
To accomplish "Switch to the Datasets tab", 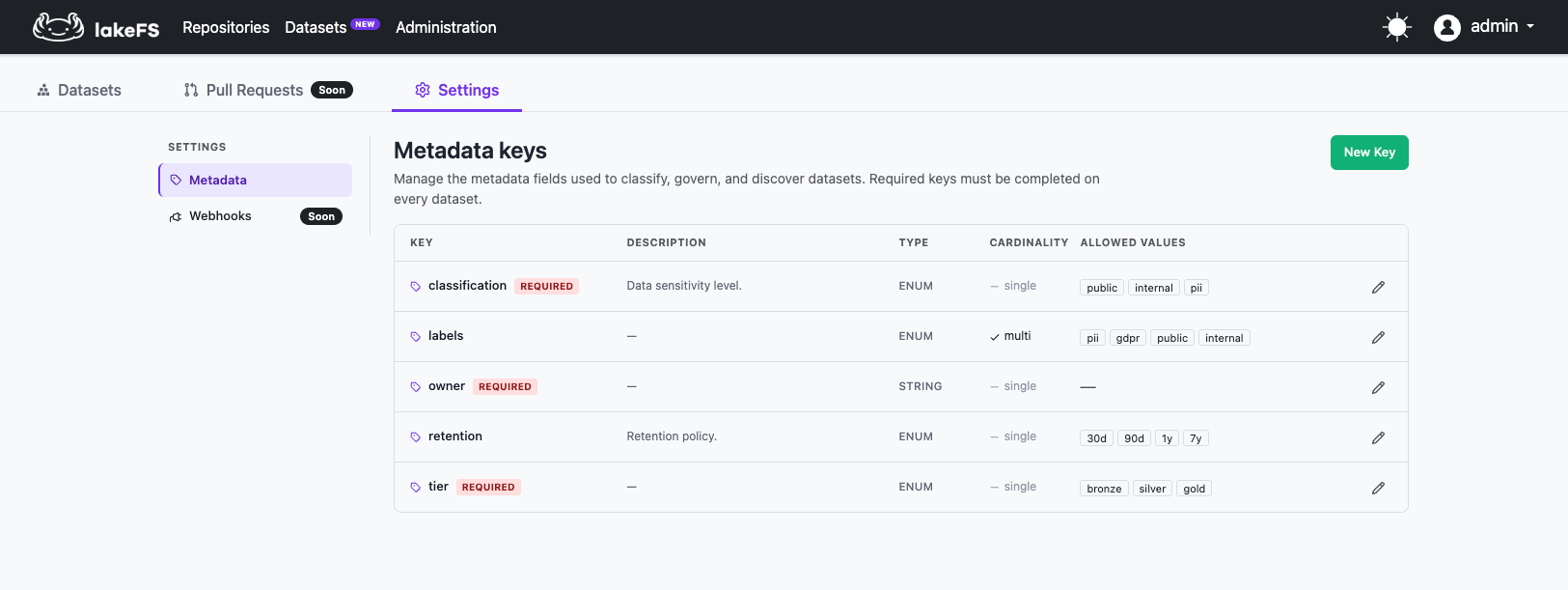I will pyautogui.click(x=79, y=90).
